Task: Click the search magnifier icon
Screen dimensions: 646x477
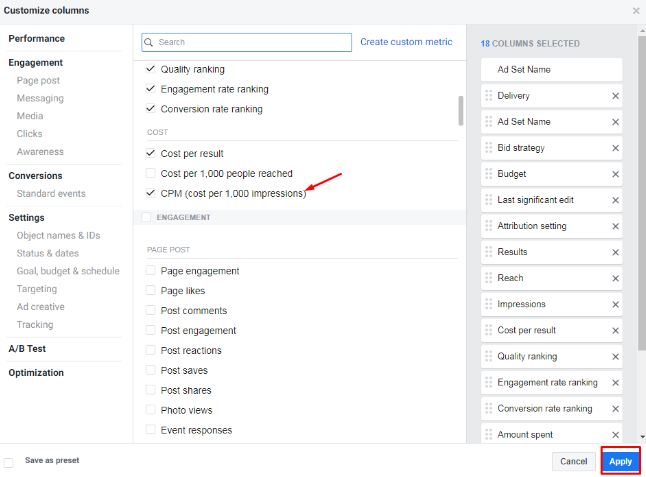Action: point(148,43)
